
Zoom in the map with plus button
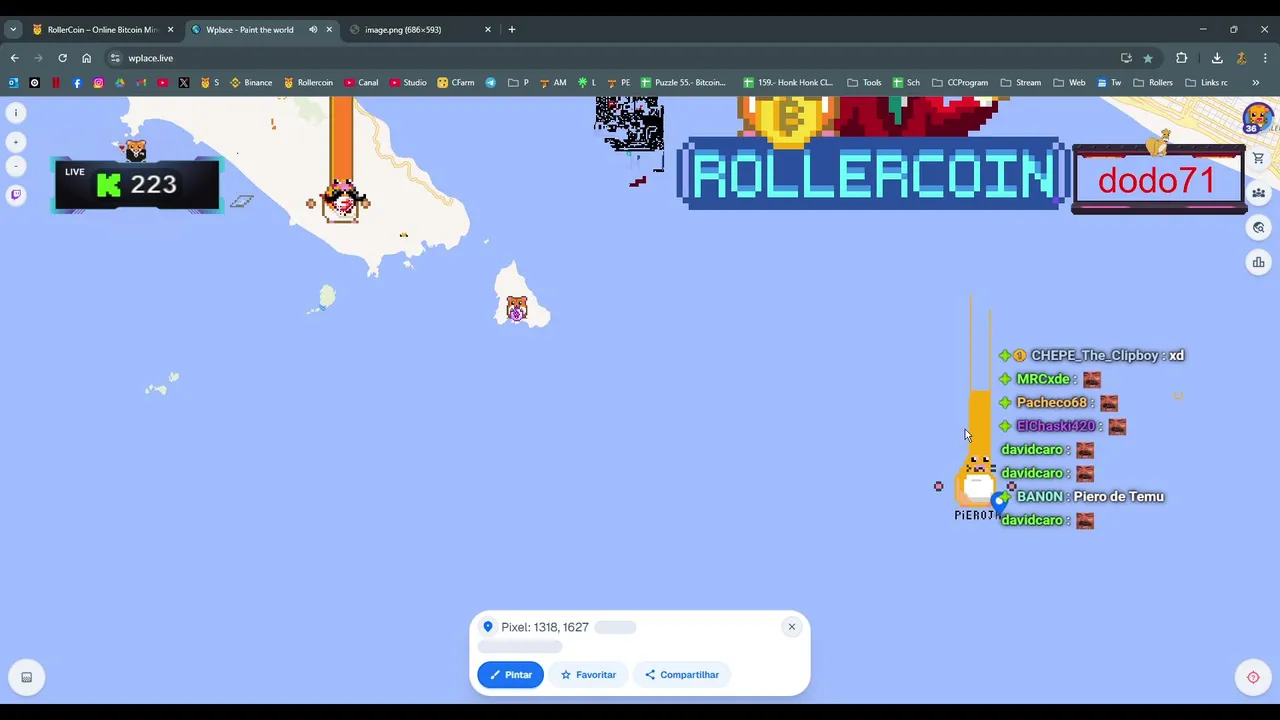[x=16, y=142]
